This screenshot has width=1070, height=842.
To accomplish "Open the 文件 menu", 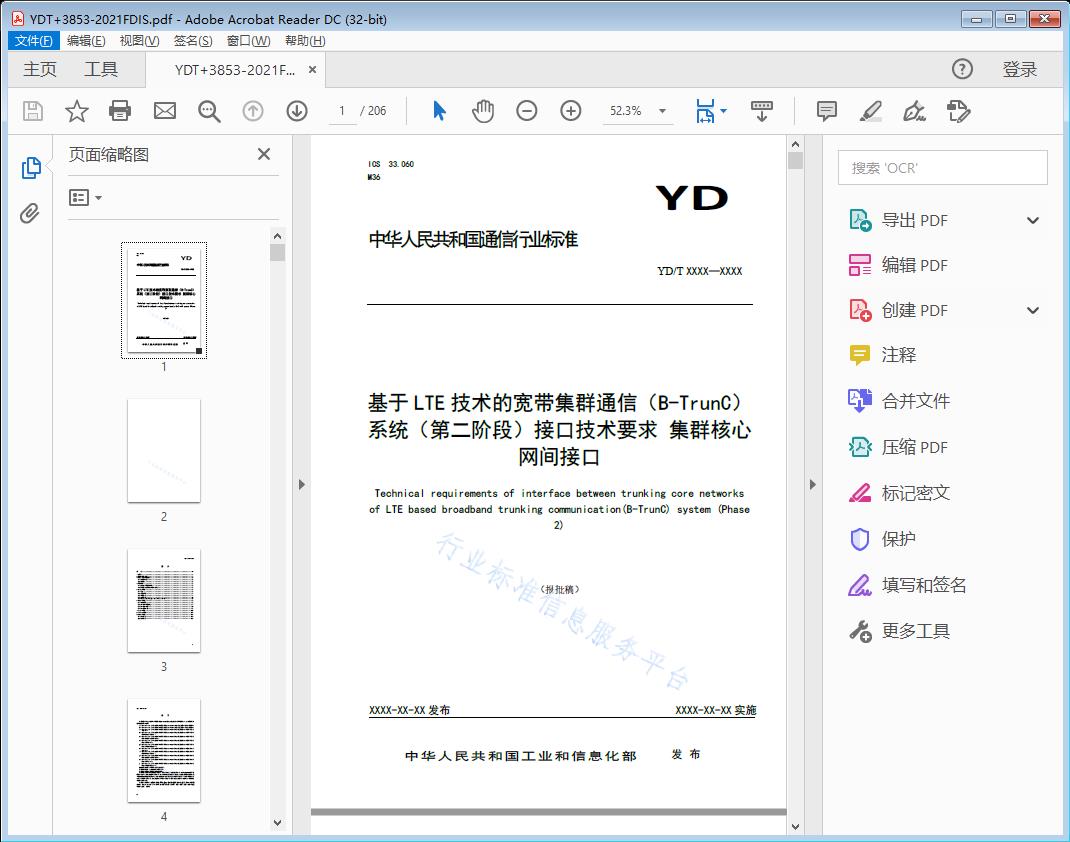I will [x=33, y=40].
